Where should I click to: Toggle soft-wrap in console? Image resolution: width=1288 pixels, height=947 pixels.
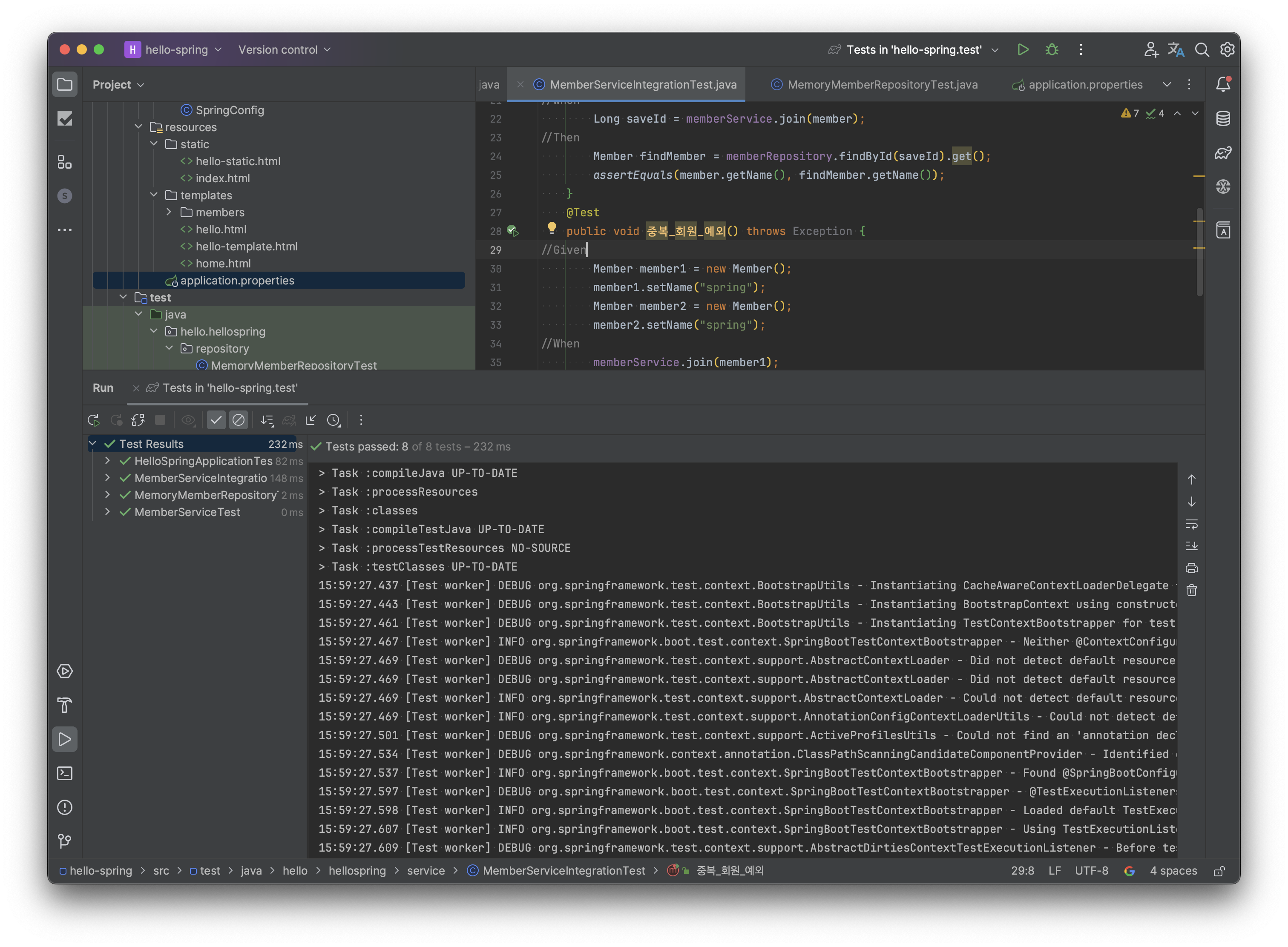coord(1191,524)
